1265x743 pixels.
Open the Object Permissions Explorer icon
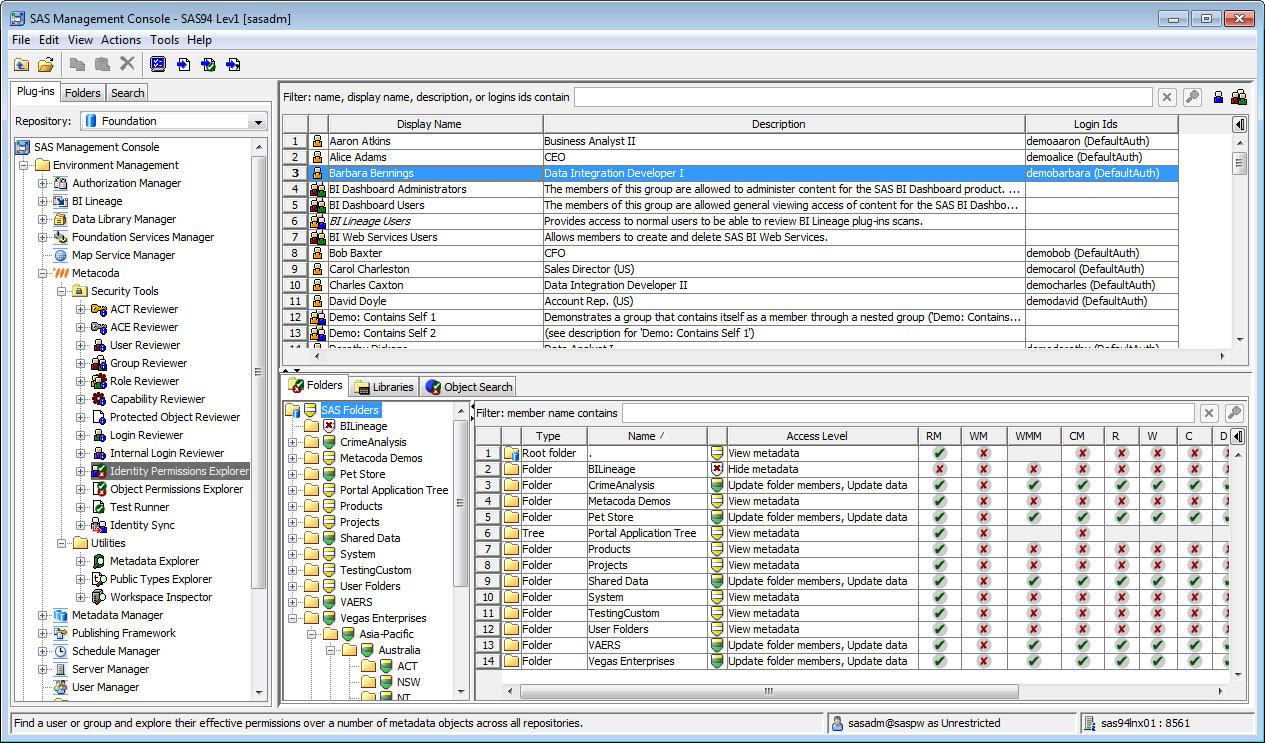99,489
